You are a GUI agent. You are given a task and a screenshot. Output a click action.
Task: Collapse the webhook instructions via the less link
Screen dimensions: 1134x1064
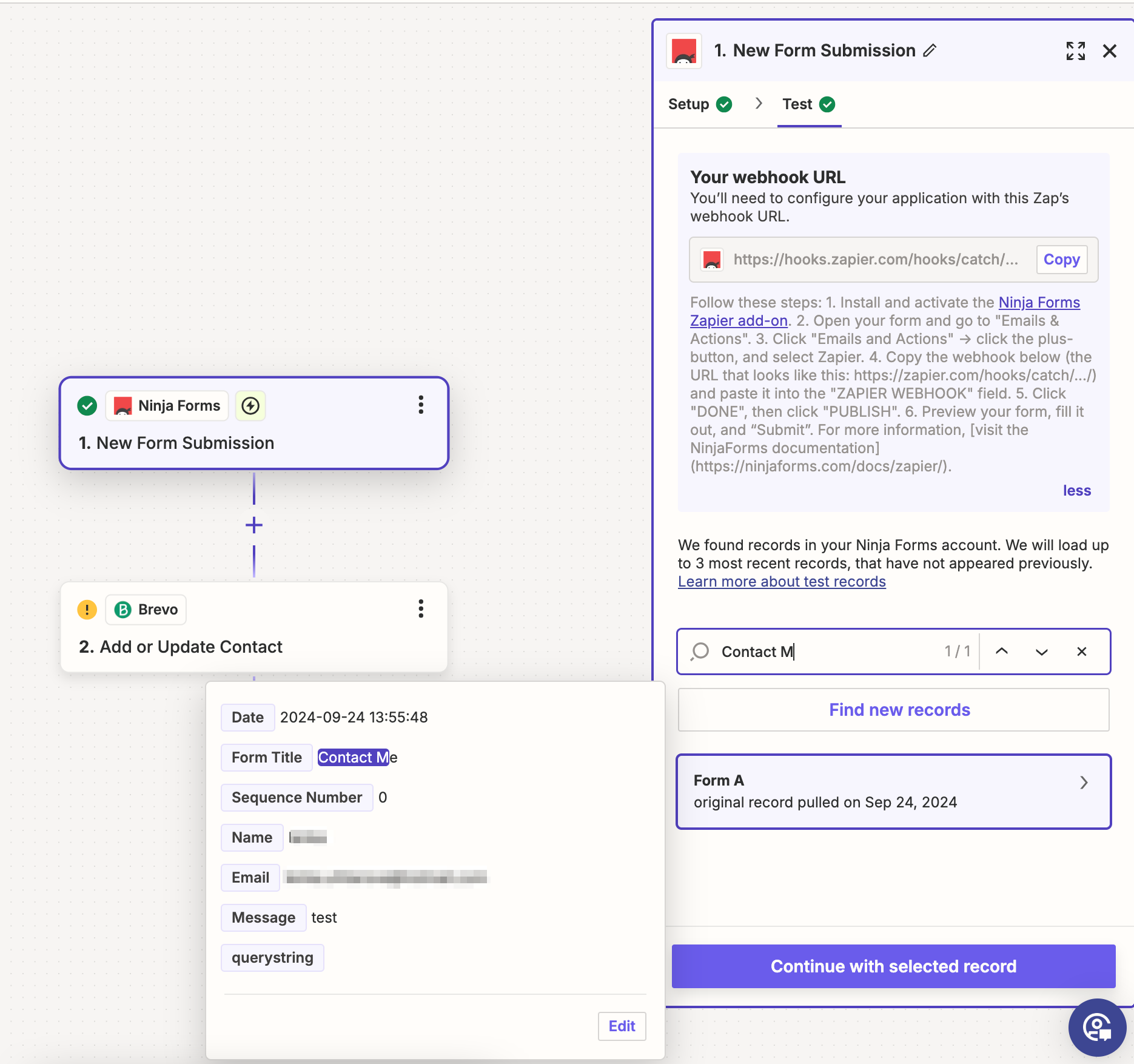coord(1076,490)
